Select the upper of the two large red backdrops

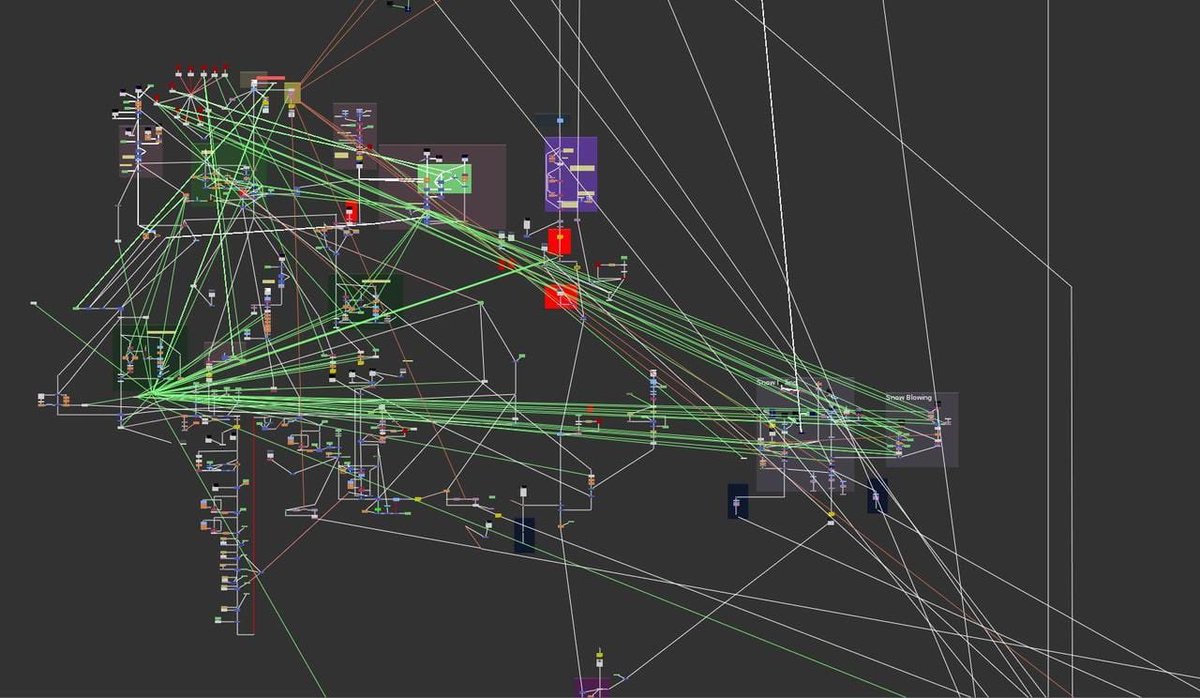559,241
